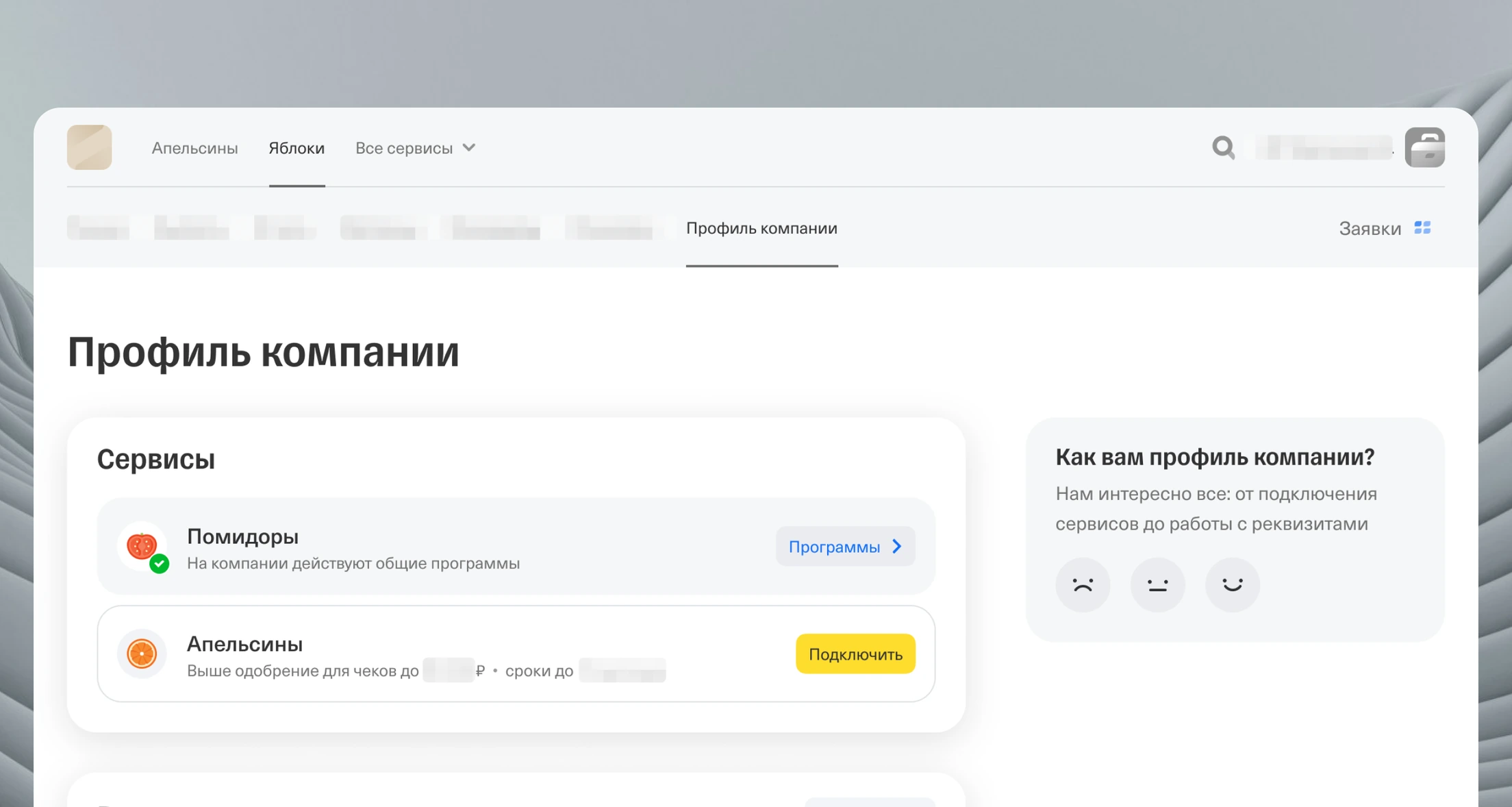This screenshot has width=1512, height=807.
Task: Click the 'Выше одобрение для чеков до' text
Action: (x=303, y=671)
